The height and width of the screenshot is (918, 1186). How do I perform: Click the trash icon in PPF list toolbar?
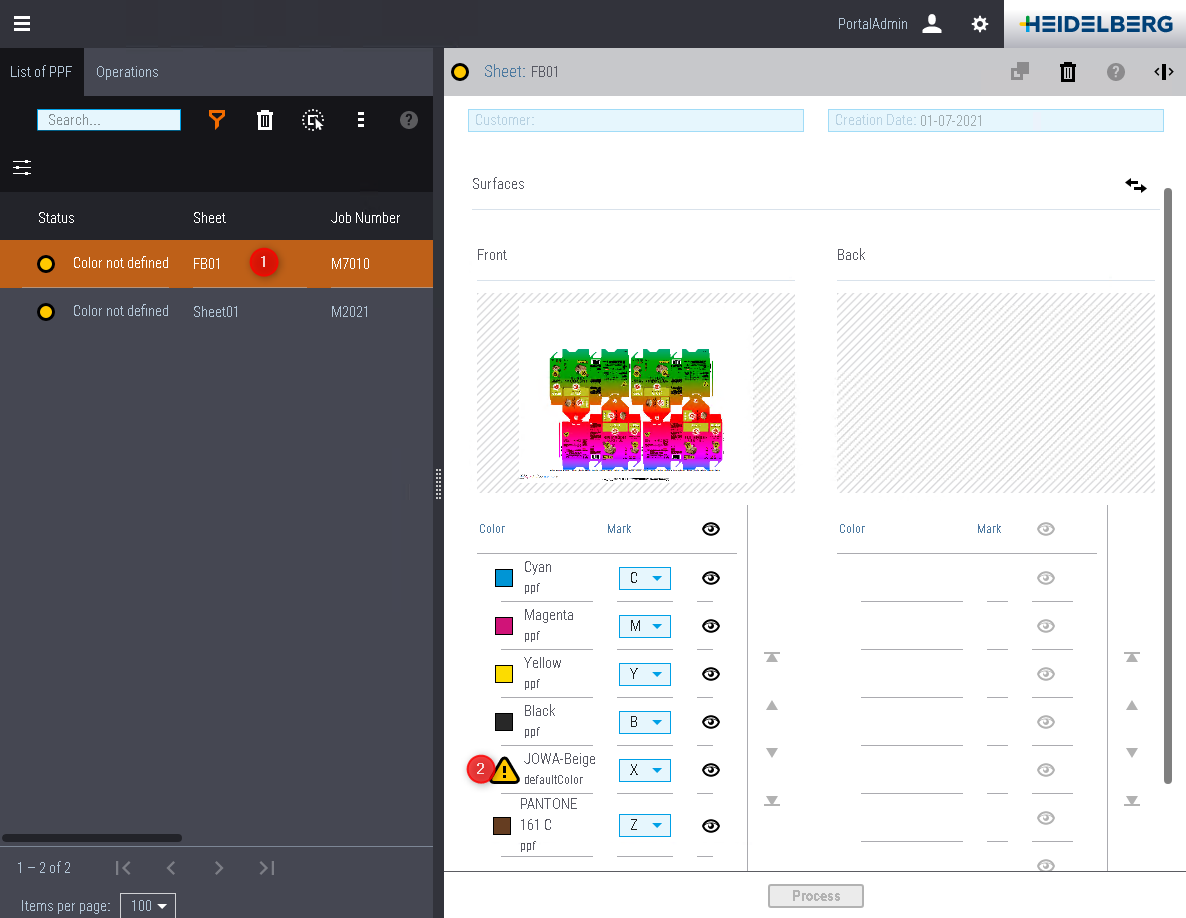pos(265,120)
